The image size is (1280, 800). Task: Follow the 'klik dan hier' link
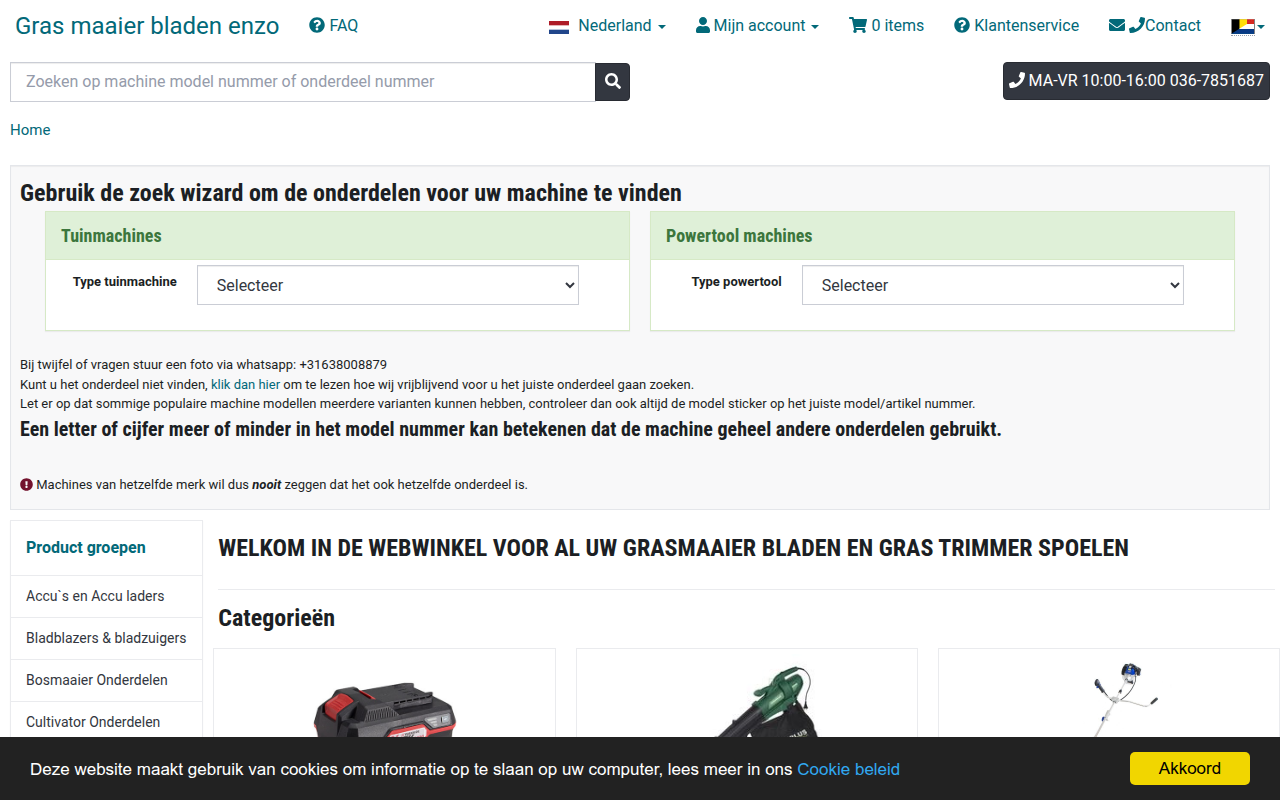pos(245,384)
